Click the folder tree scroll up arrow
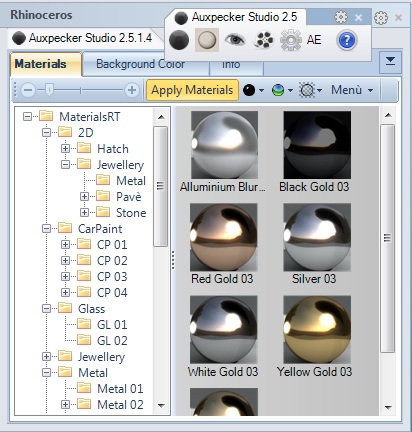Image resolution: width=412 pixels, height=432 pixels. click(x=161, y=117)
